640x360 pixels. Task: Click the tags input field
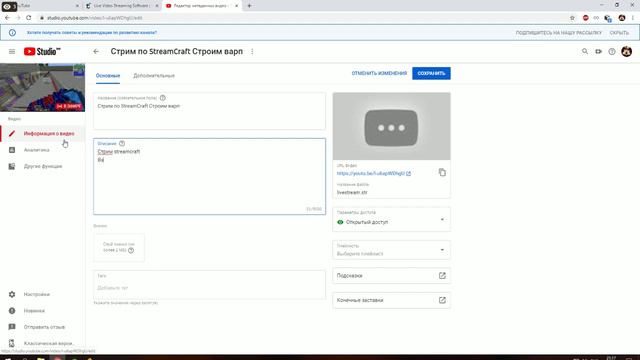[x=209, y=284]
